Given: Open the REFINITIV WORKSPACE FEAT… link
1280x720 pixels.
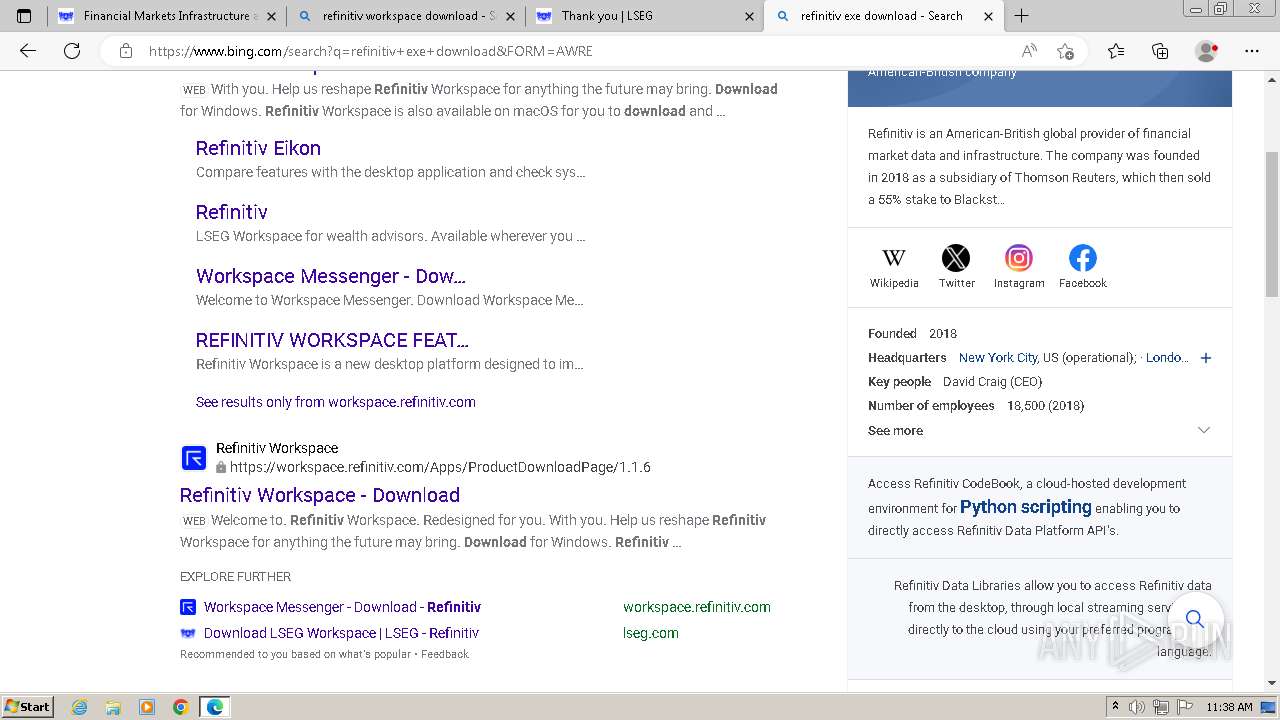Looking at the screenshot, I should [332, 340].
